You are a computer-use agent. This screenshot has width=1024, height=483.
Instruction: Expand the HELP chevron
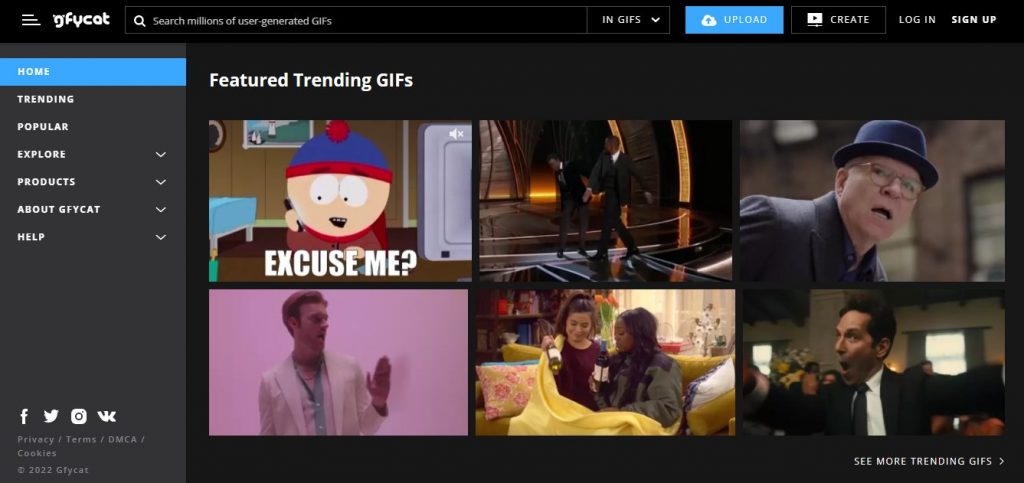161,237
